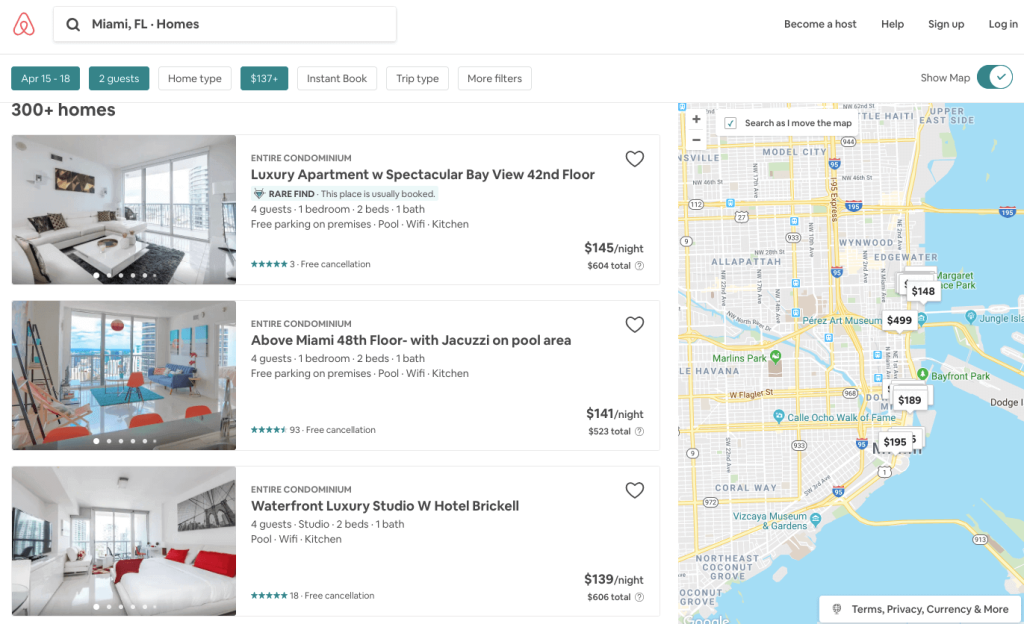Open the Instant Book filter
Viewport: 1024px width, 624px height.
coord(337,78)
